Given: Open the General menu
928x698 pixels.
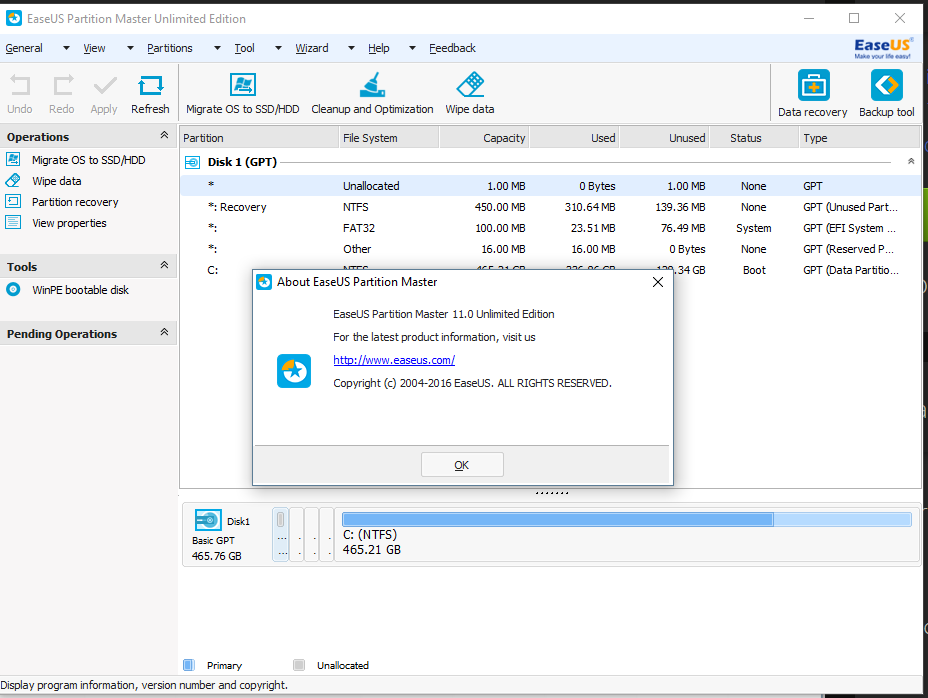Looking at the screenshot, I should click(x=24, y=48).
